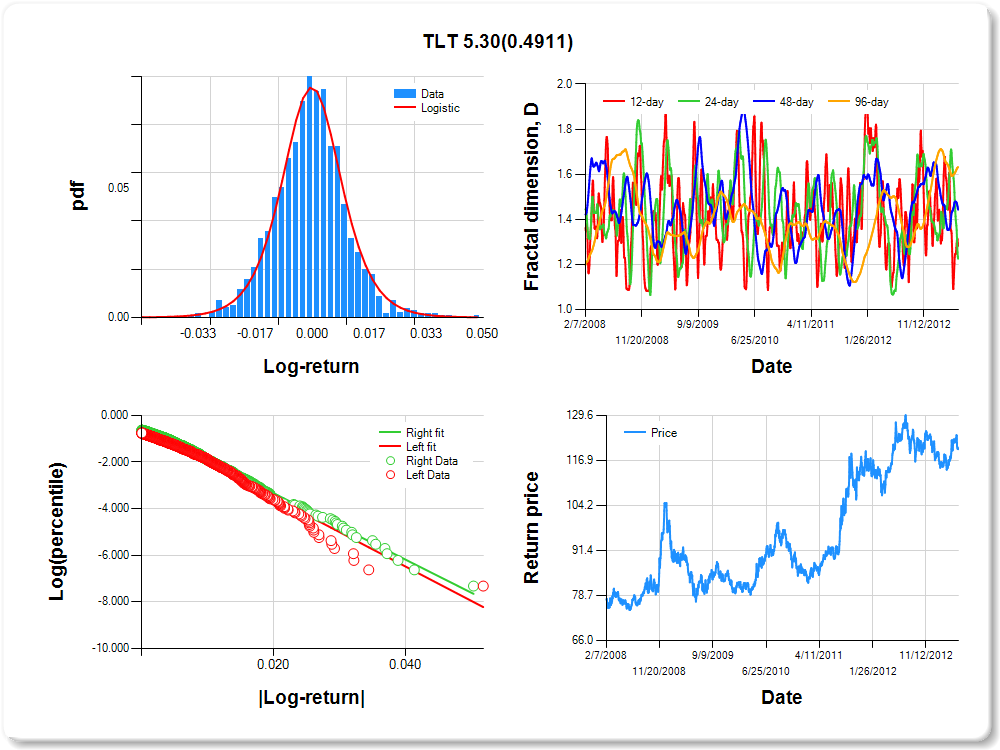
Task: Click the 11/12/2012 date on price chart
Action: pyautogui.click(x=926, y=655)
